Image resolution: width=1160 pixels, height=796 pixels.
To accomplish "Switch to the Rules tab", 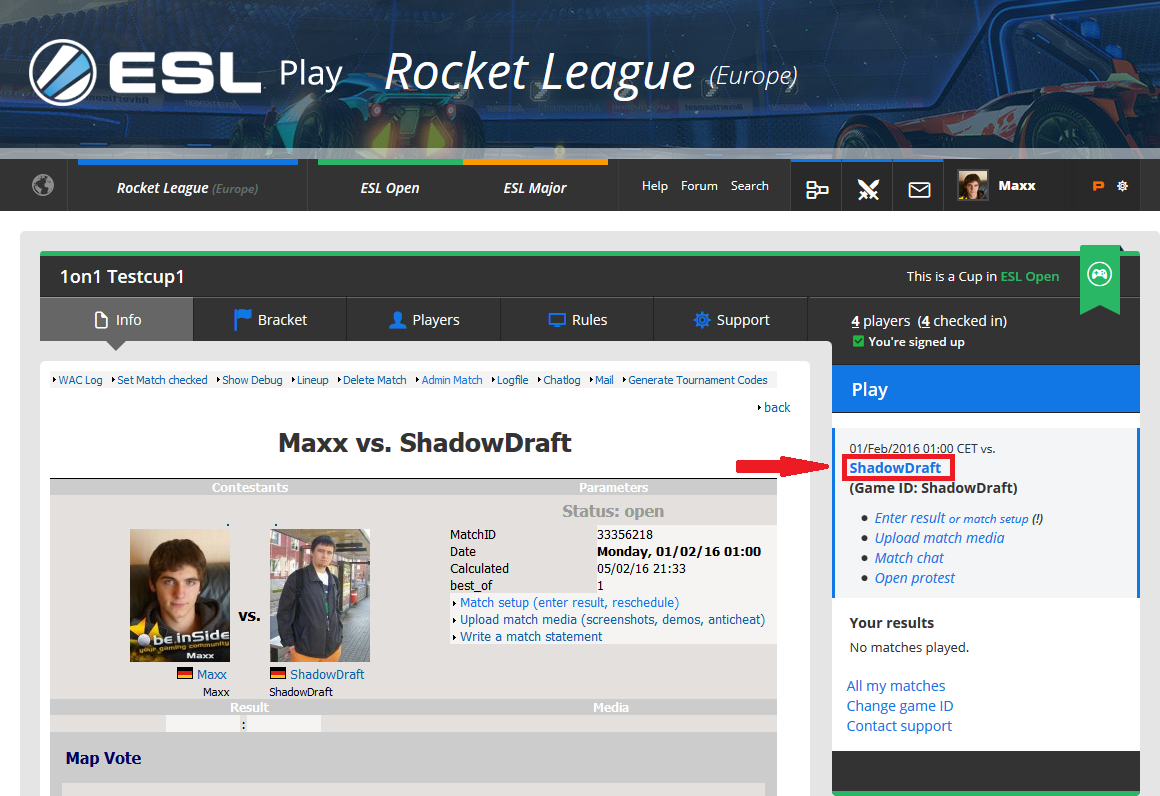I will point(577,320).
